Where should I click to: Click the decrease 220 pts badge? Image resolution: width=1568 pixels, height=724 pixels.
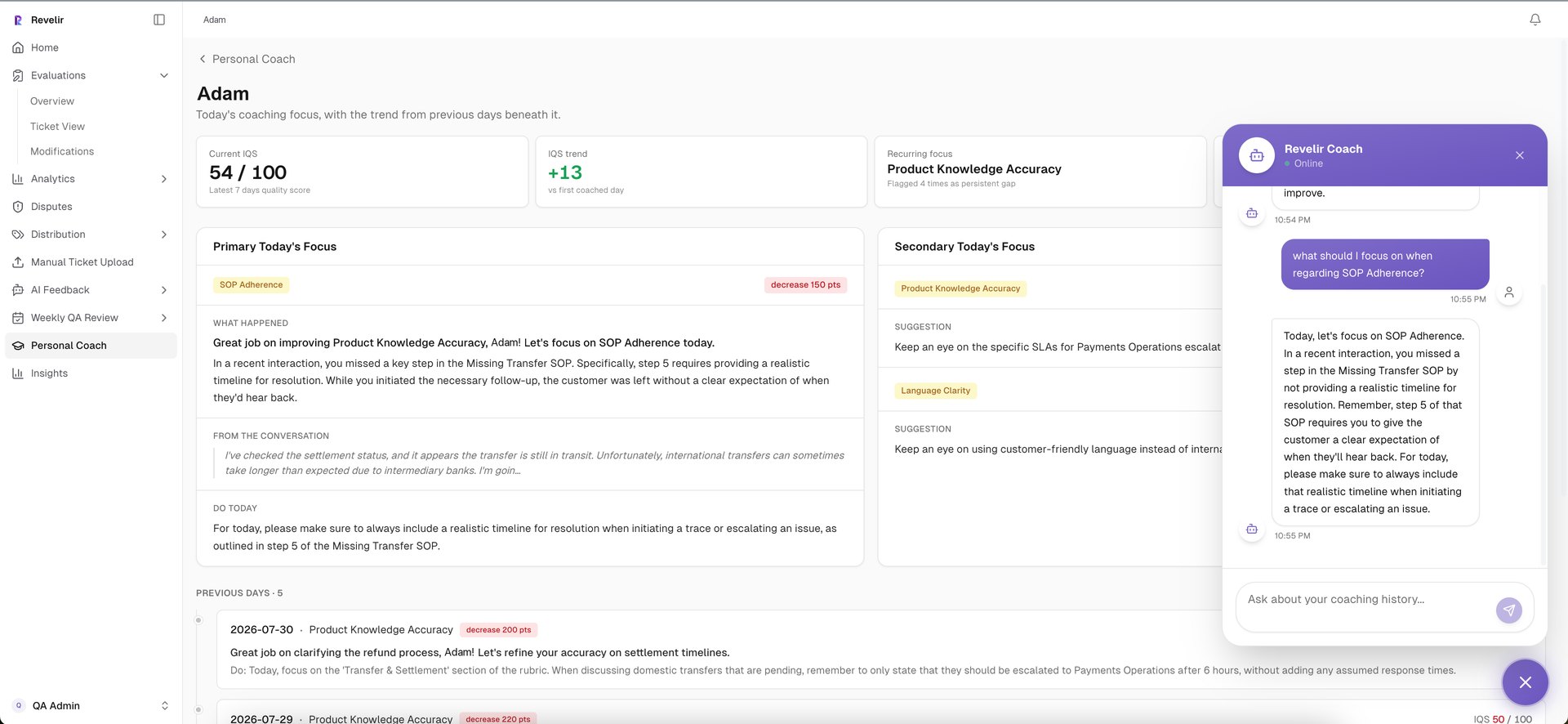(x=498, y=719)
